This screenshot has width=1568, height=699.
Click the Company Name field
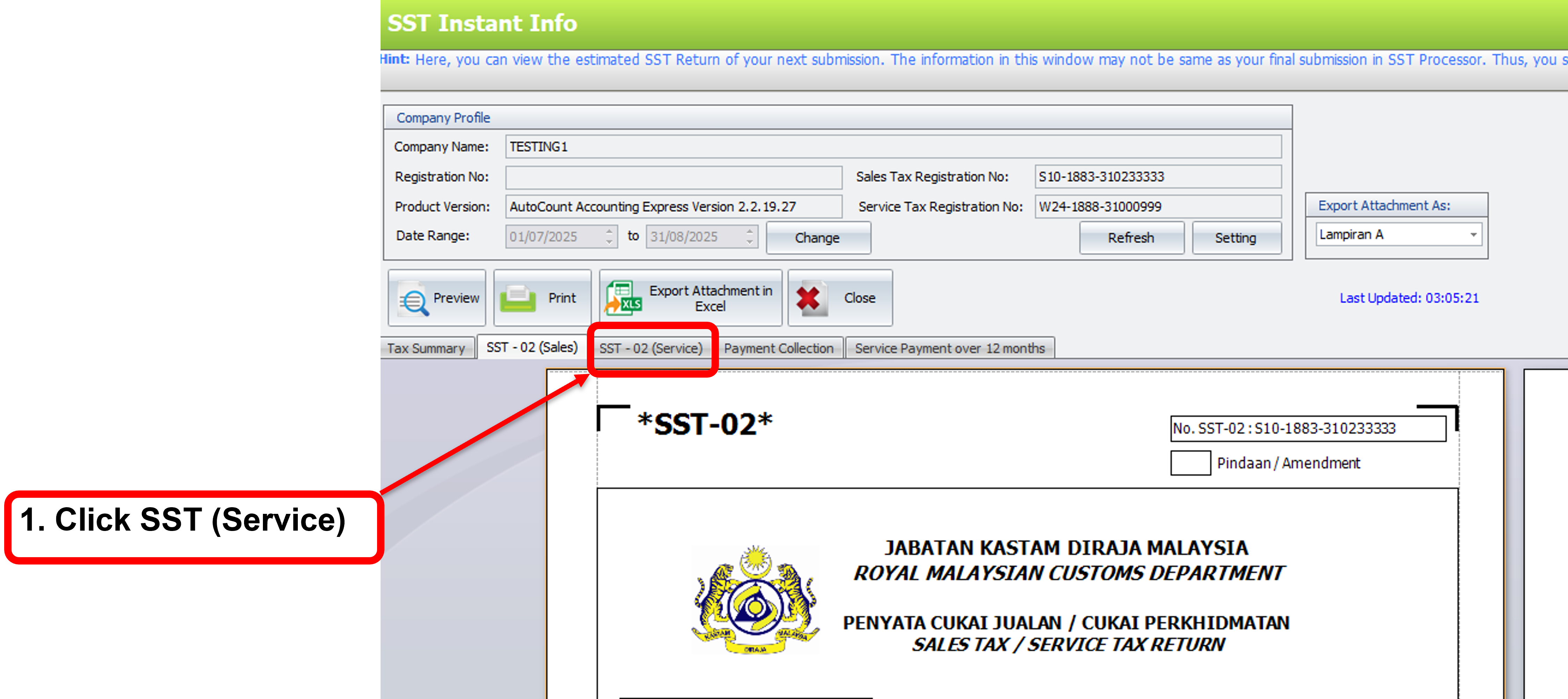[x=892, y=147]
